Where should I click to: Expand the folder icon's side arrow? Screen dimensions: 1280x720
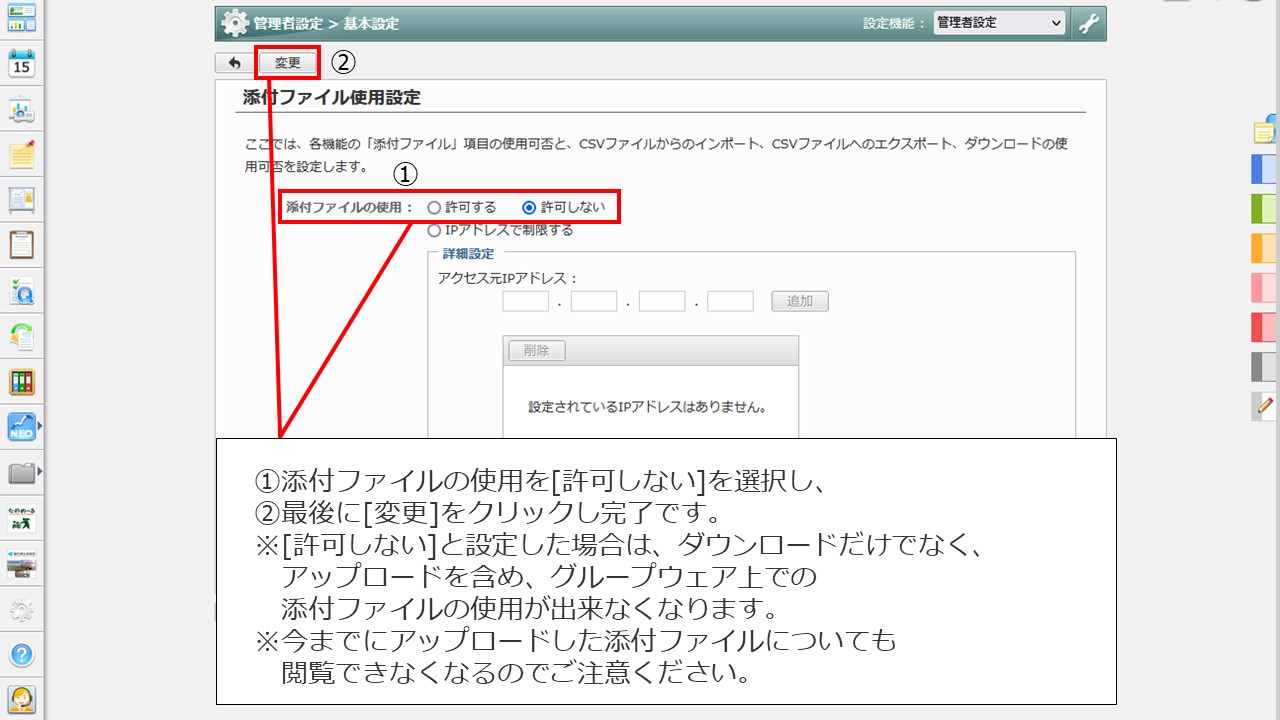[39, 472]
